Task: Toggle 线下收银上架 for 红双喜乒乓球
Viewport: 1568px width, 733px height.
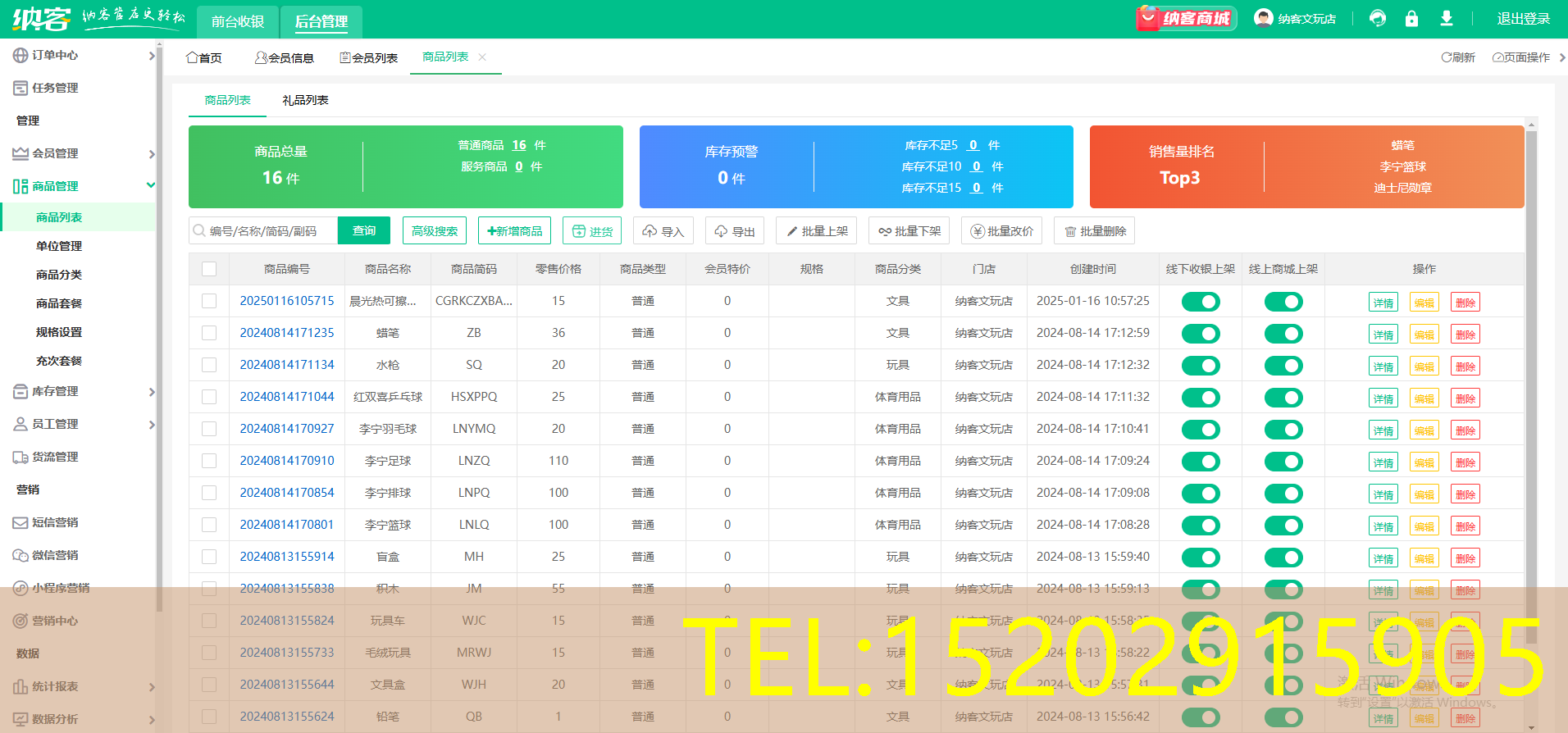Action: [x=1201, y=398]
